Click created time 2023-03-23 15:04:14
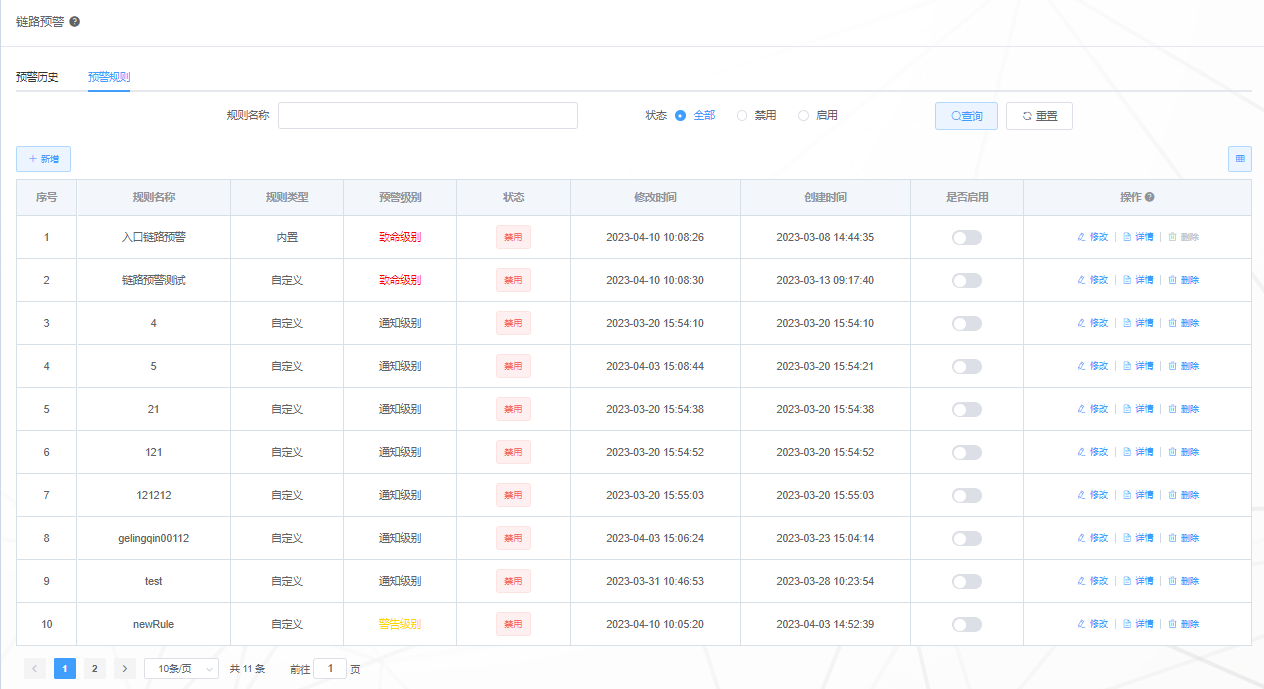The image size is (1264, 689). (825, 538)
